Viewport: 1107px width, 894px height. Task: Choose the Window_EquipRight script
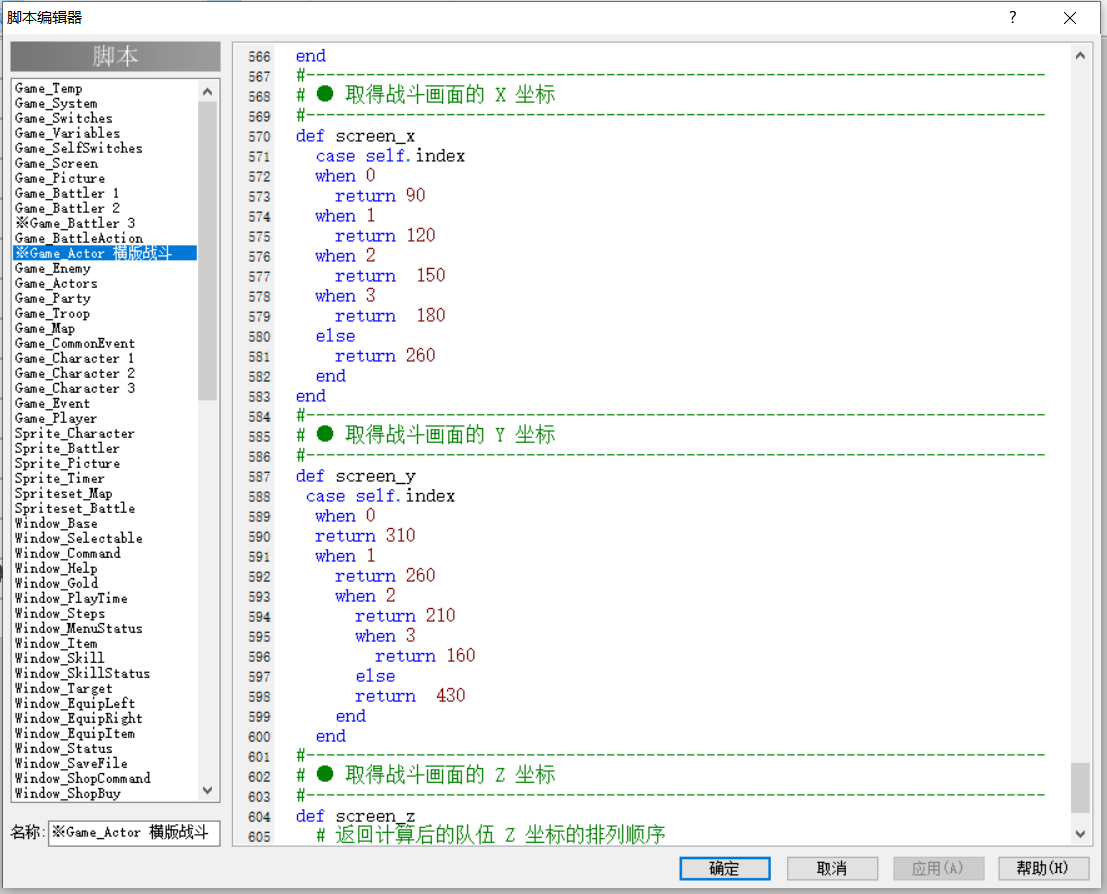pos(78,718)
